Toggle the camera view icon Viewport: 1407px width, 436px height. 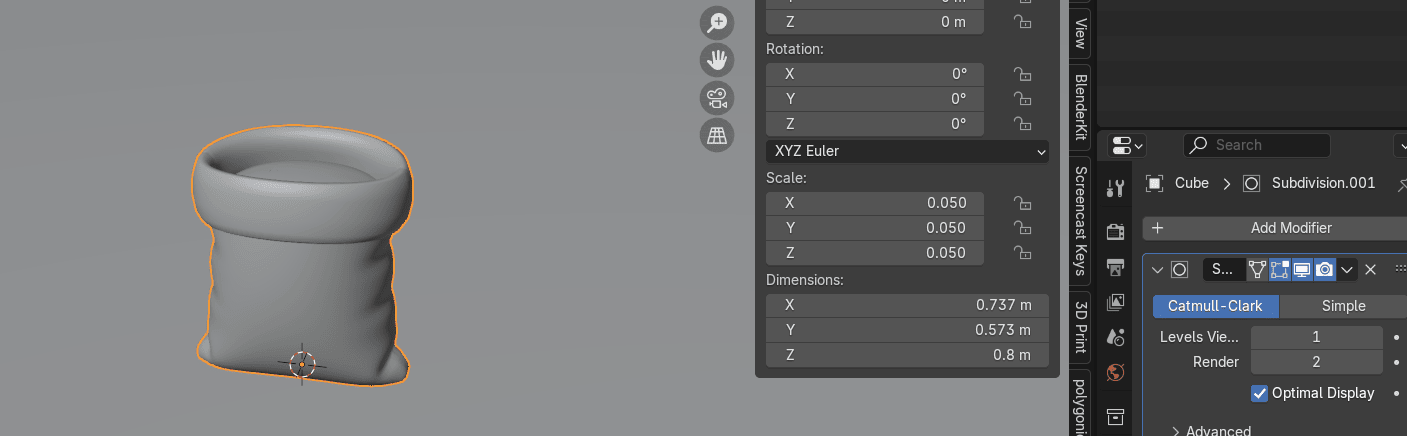click(717, 98)
